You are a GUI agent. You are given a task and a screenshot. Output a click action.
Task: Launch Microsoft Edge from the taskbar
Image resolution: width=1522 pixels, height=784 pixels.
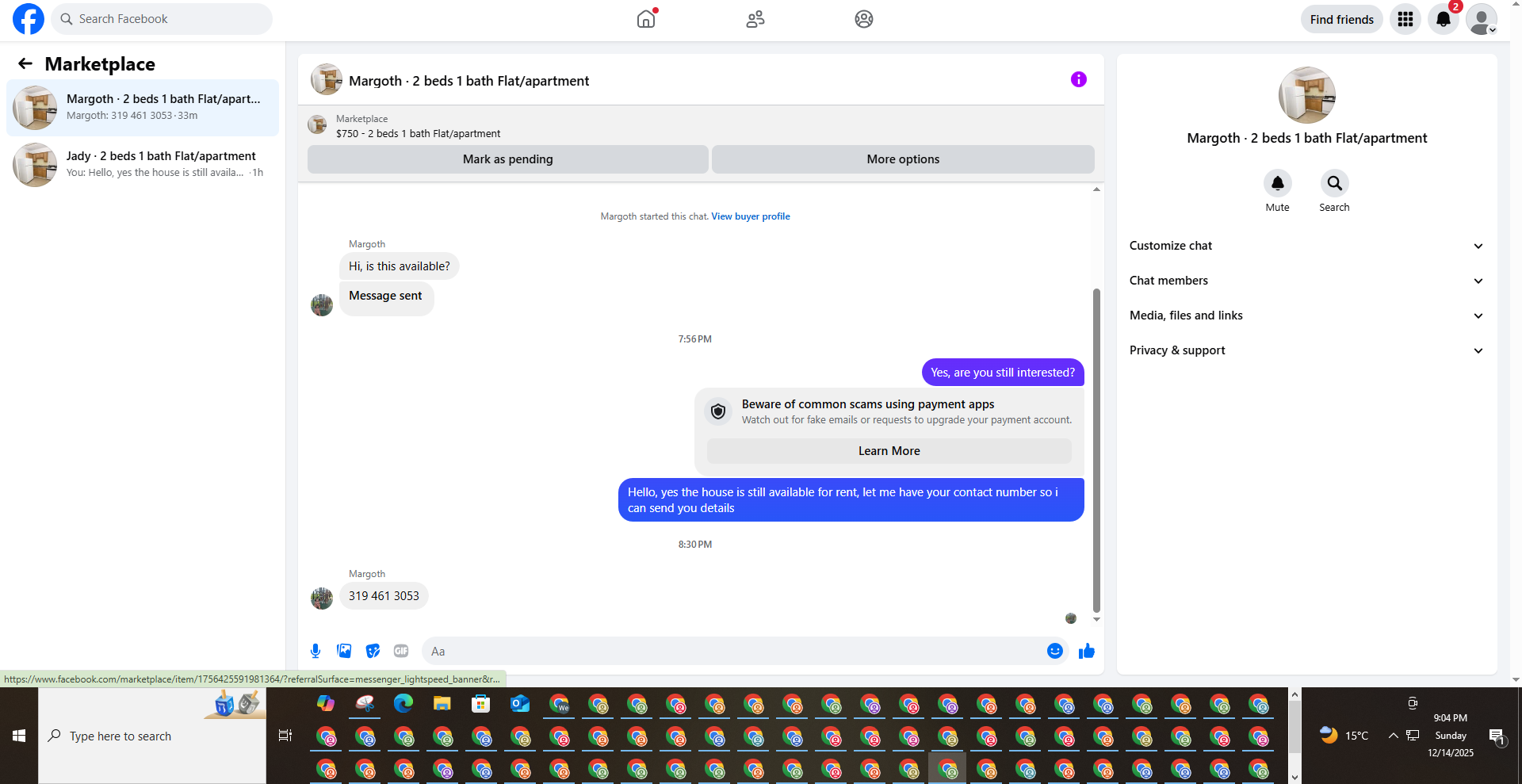[x=403, y=703]
